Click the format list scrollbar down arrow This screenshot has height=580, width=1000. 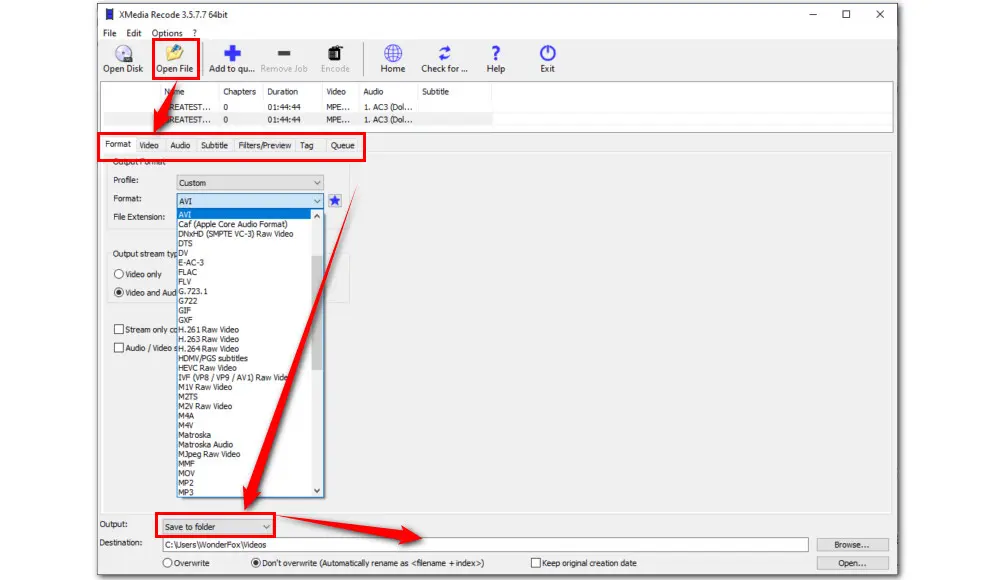[318, 491]
